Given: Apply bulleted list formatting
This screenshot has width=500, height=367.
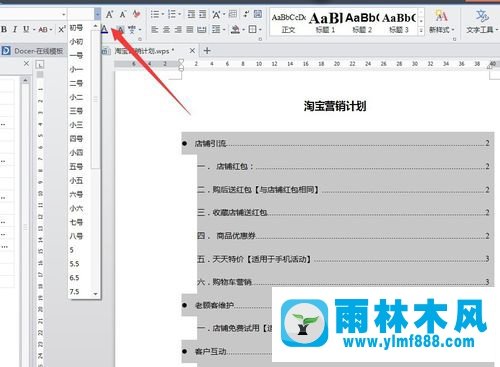Looking at the screenshot, I should coord(154,14).
